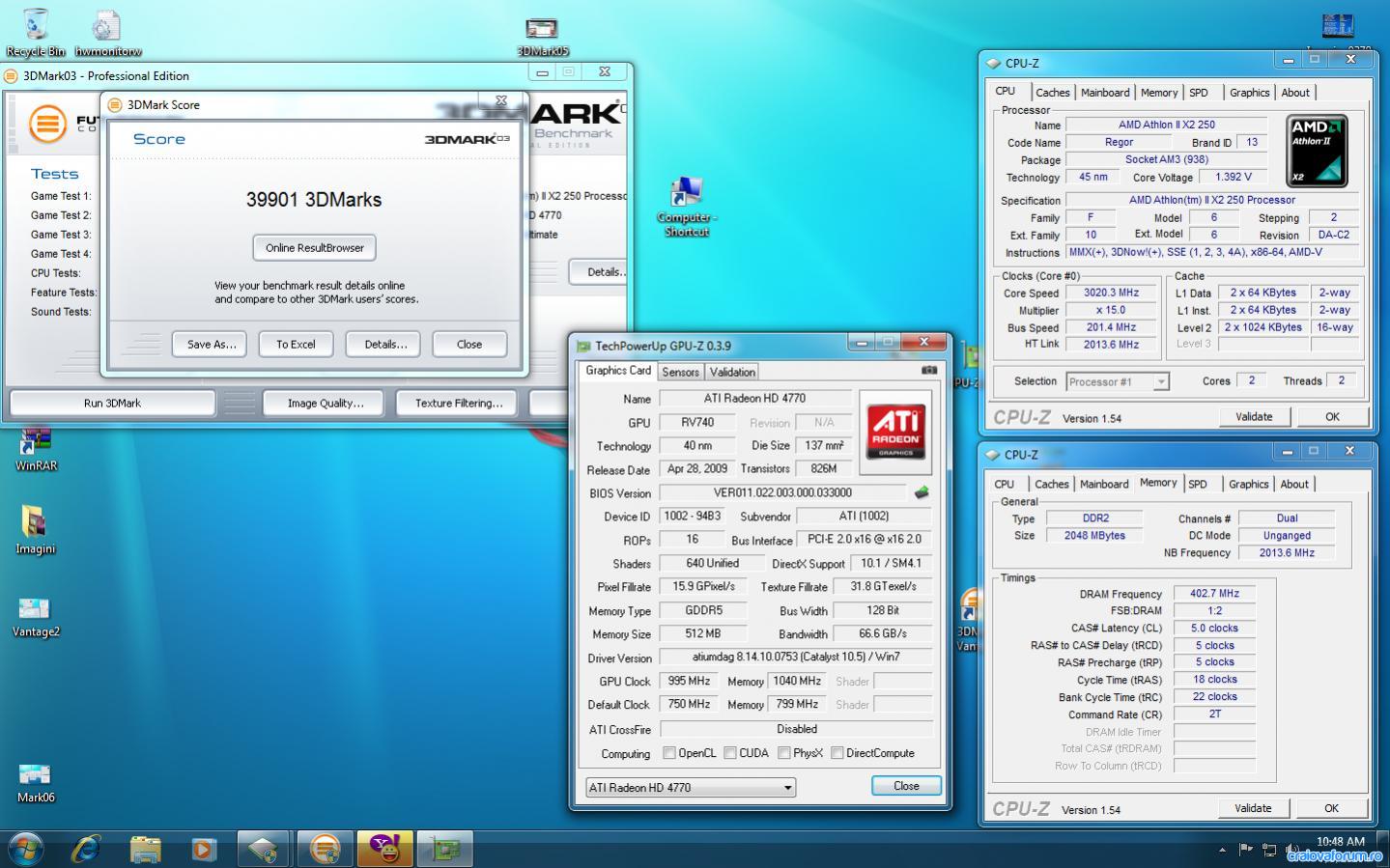
Task: Click the Save As... button
Action: point(211,344)
